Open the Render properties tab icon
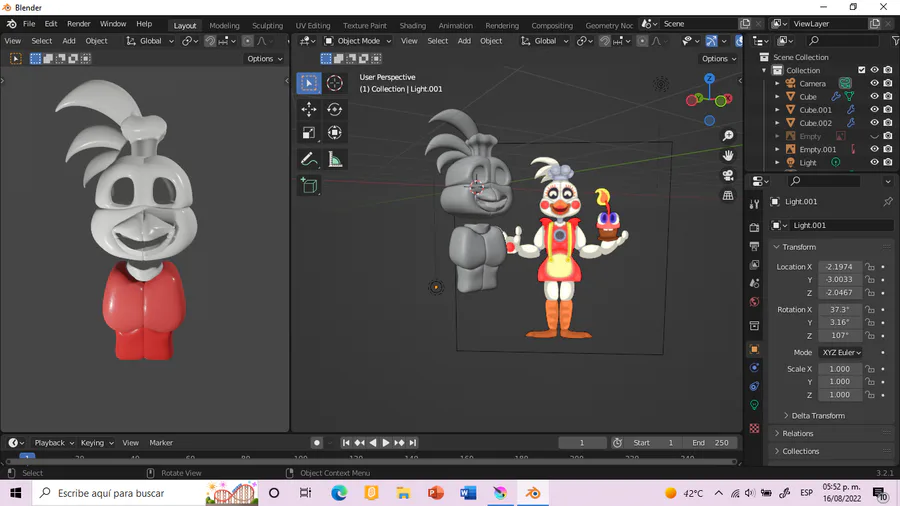This screenshot has width=900, height=506. [x=754, y=227]
